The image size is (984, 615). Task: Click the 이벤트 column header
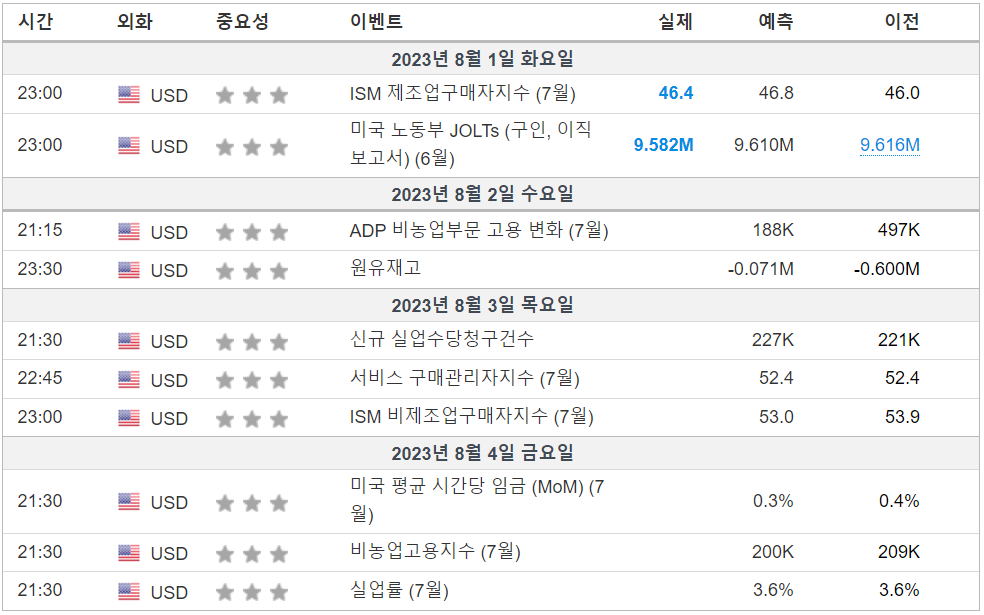[x=376, y=21]
